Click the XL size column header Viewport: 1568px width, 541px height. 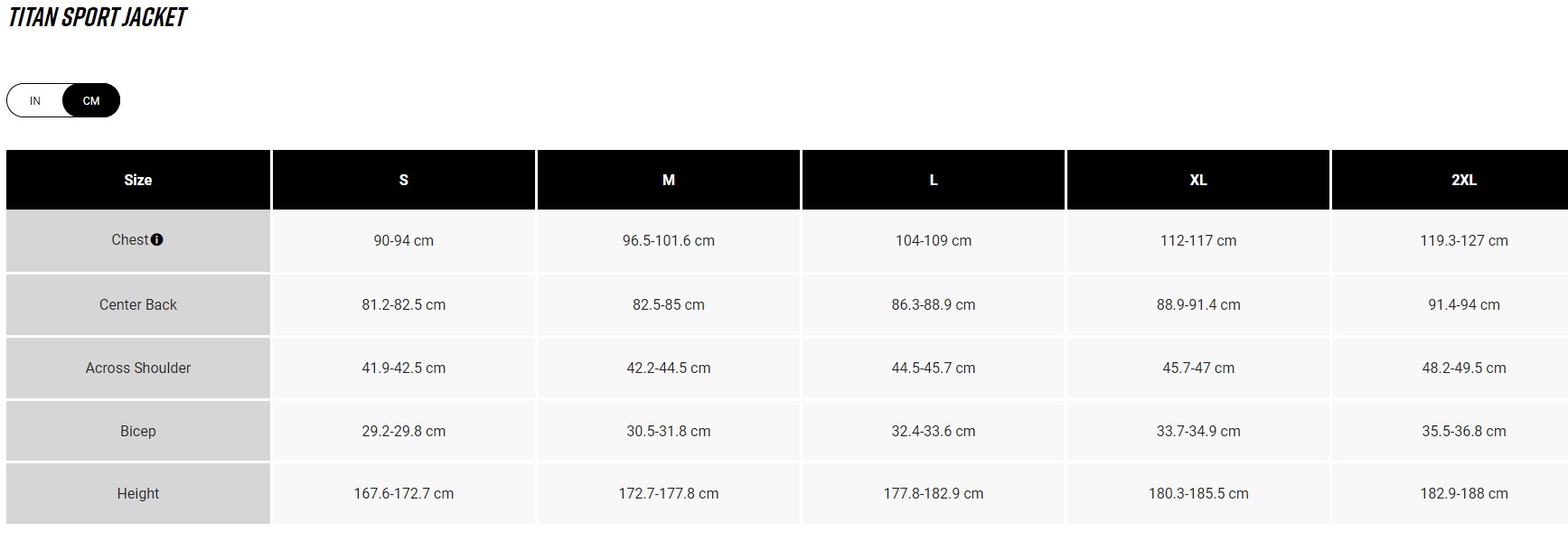[1198, 180]
